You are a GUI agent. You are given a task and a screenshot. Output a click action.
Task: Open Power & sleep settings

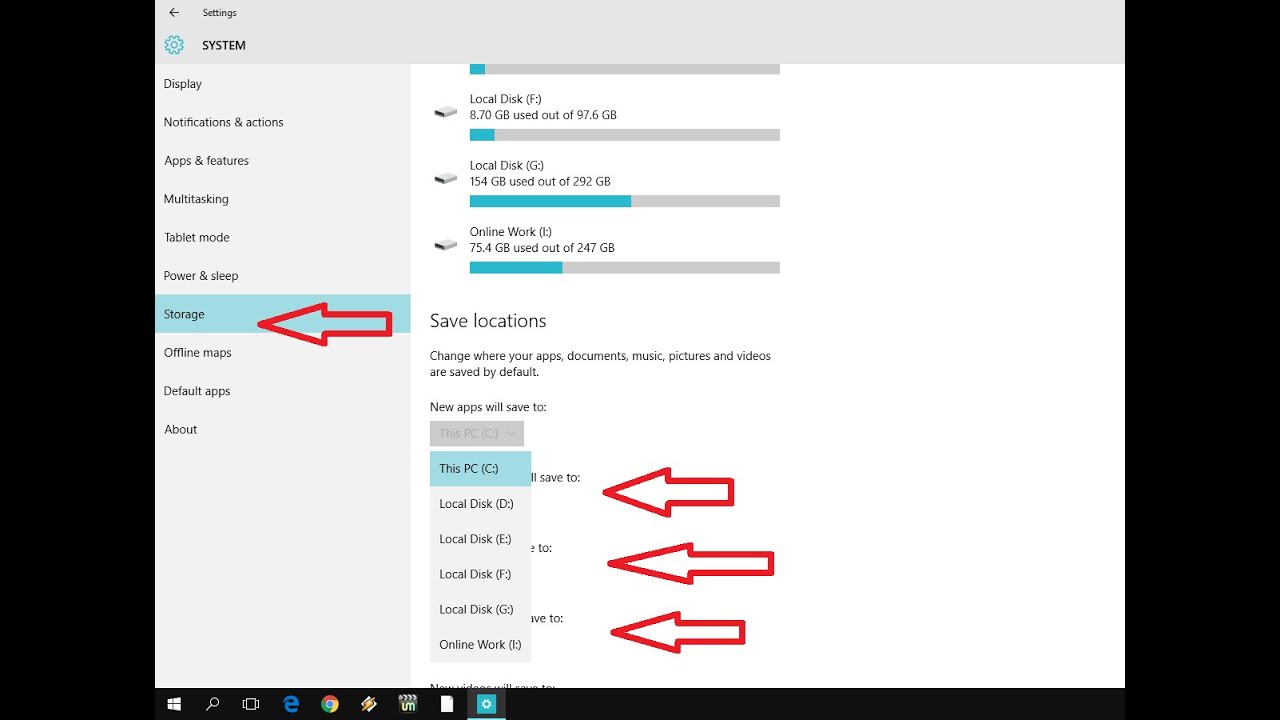coord(283,276)
